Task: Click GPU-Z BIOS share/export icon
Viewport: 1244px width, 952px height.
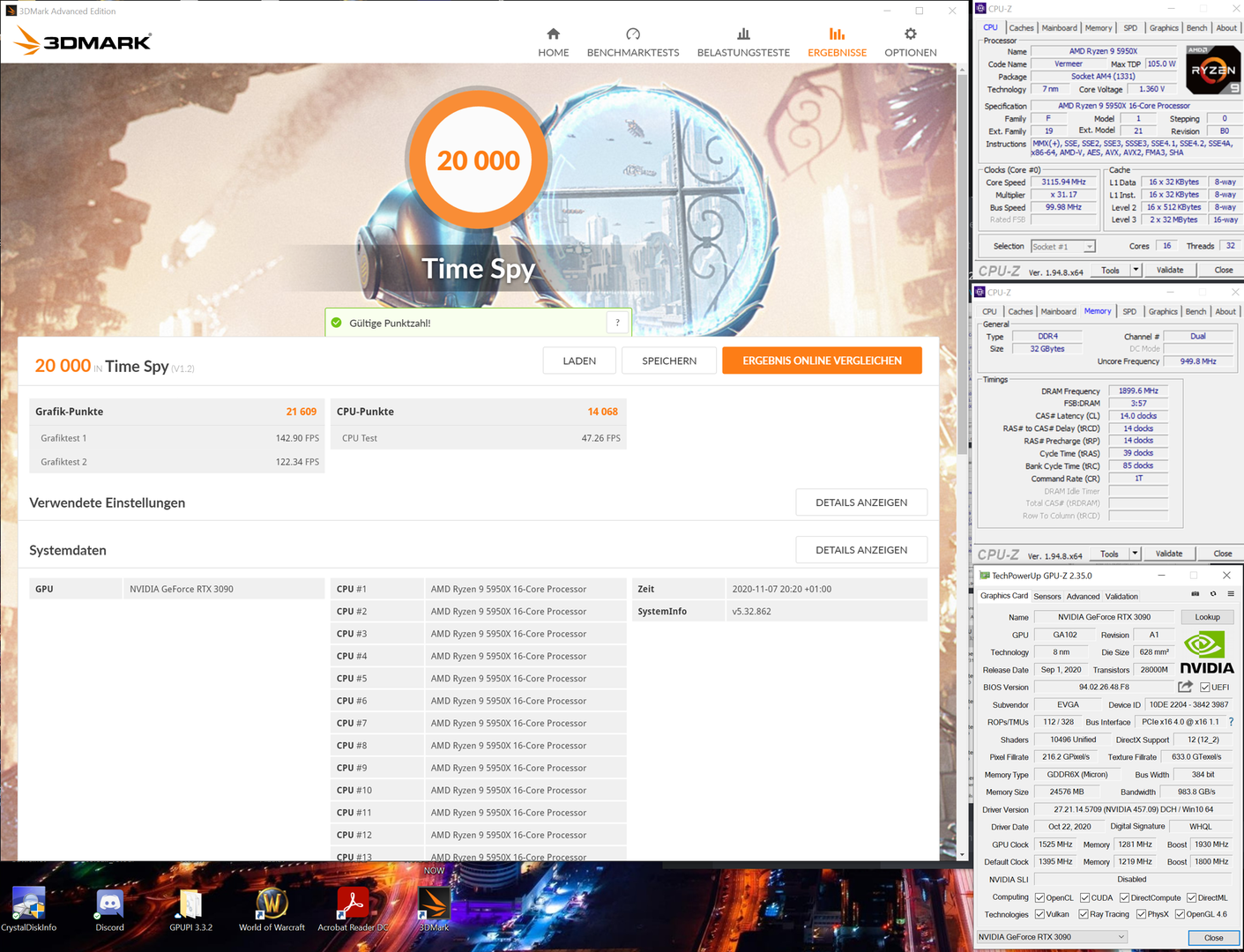Action: tap(1185, 687)
